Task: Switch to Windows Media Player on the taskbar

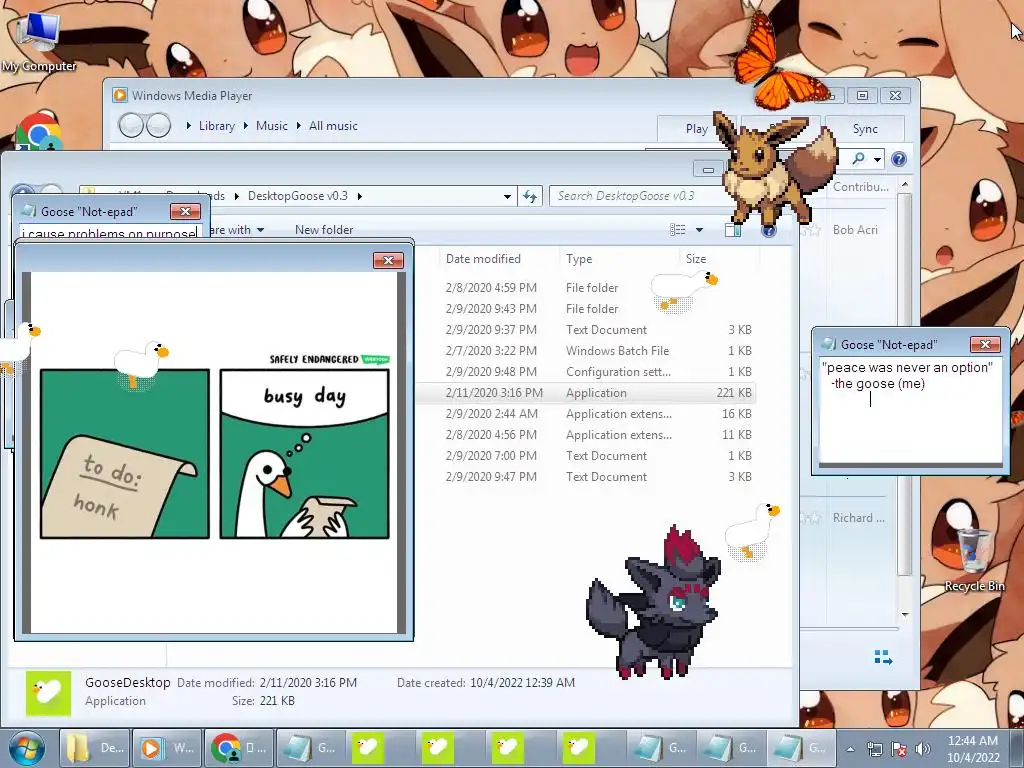Action: pyautogui.click(x=167, y=748)
